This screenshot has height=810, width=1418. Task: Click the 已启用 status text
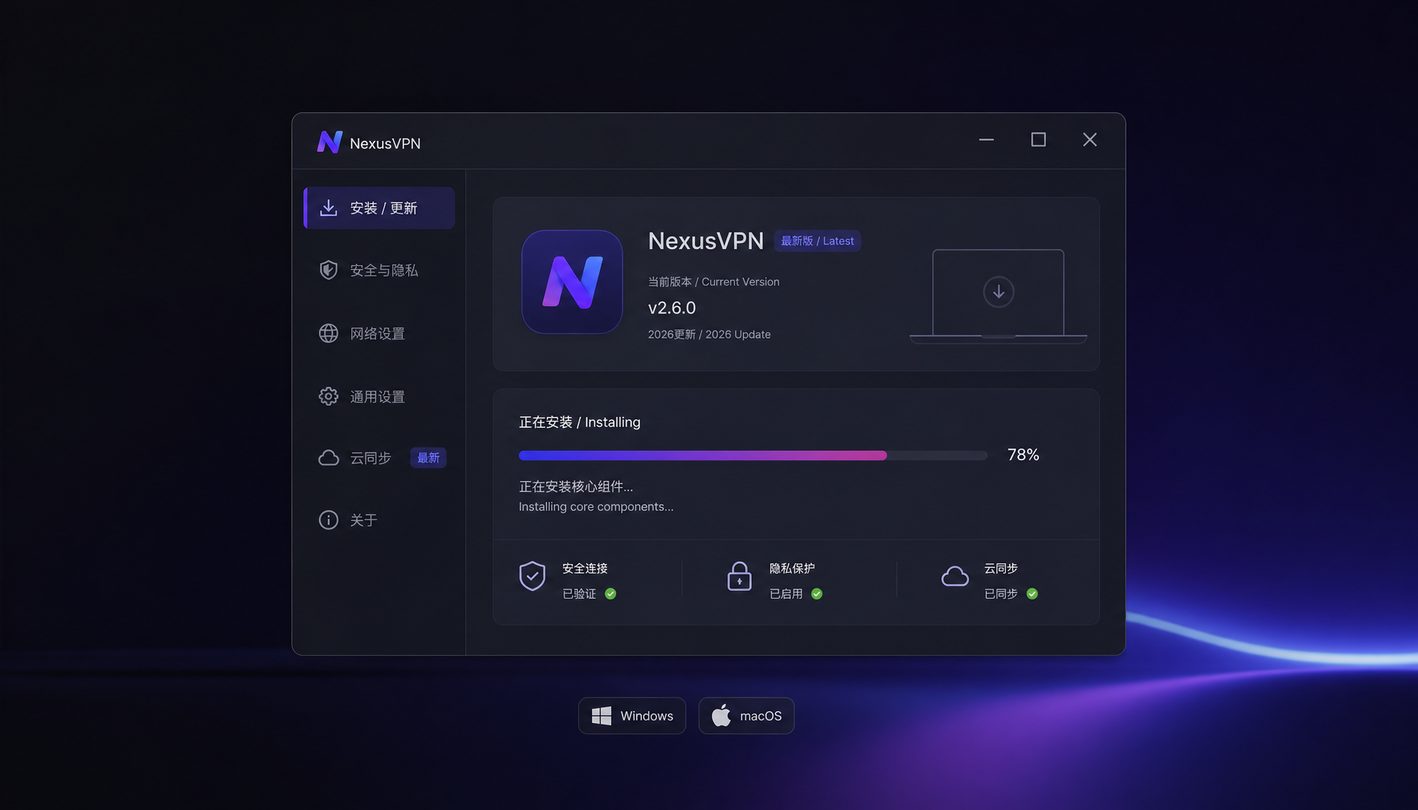[x=786, y=594]
